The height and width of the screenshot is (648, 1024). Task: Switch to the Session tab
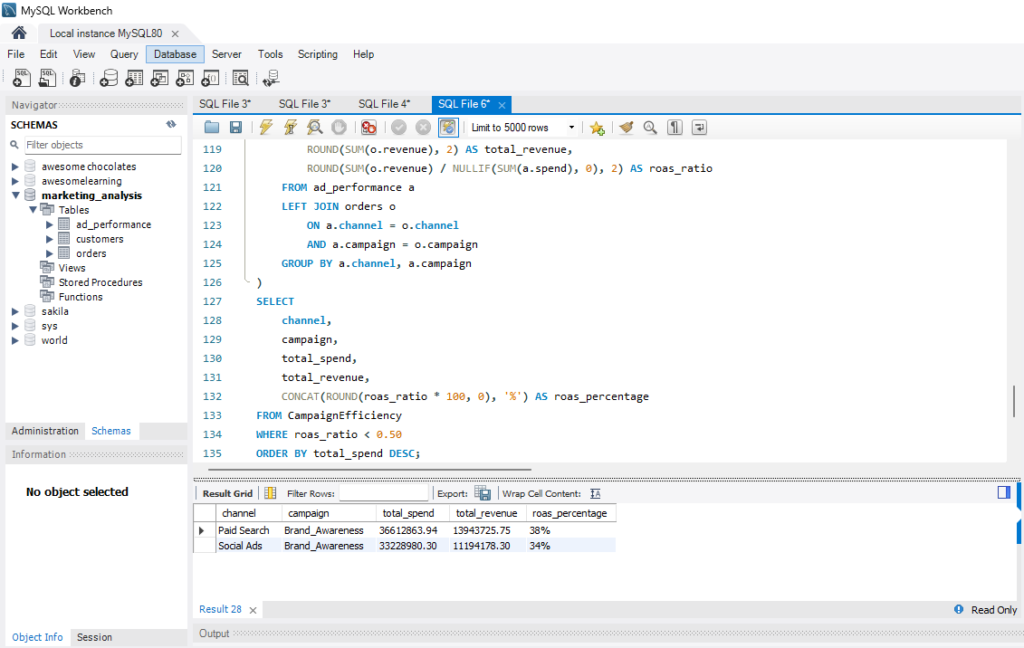tap(94, 637)
